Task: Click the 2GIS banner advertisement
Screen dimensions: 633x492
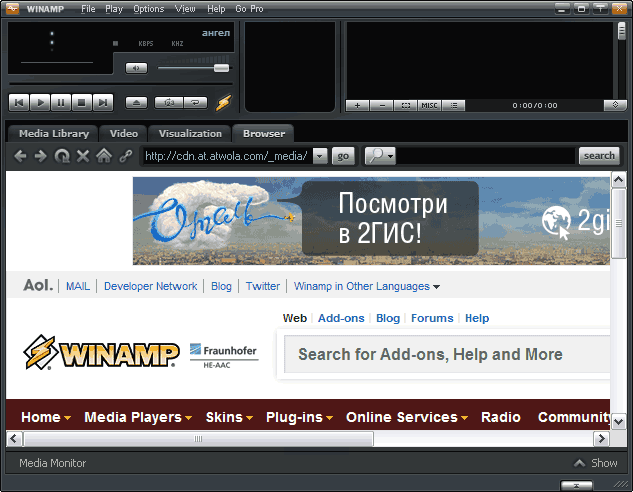Action: [x=371, y=221]
